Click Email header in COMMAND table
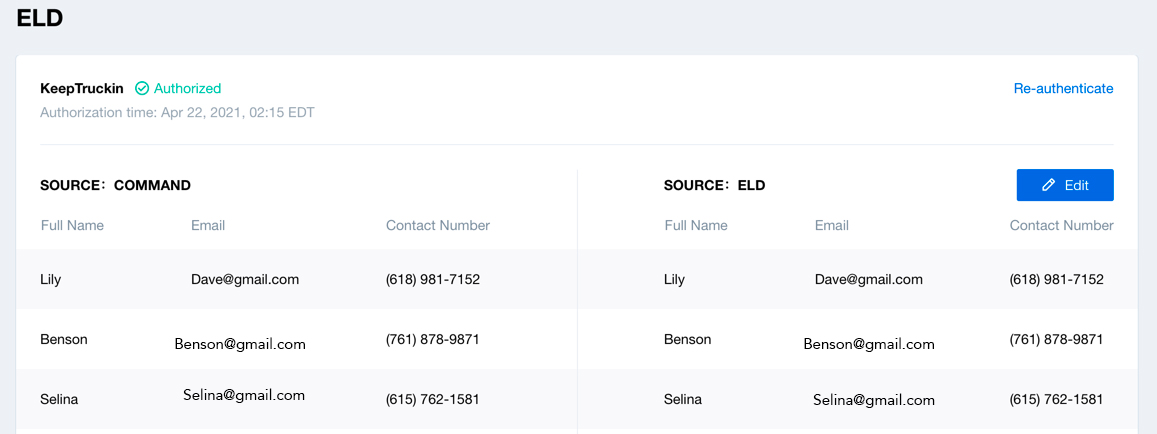The width and height of the screenshot is (1157, 434). pyautogui.click(x=208, y=225)
